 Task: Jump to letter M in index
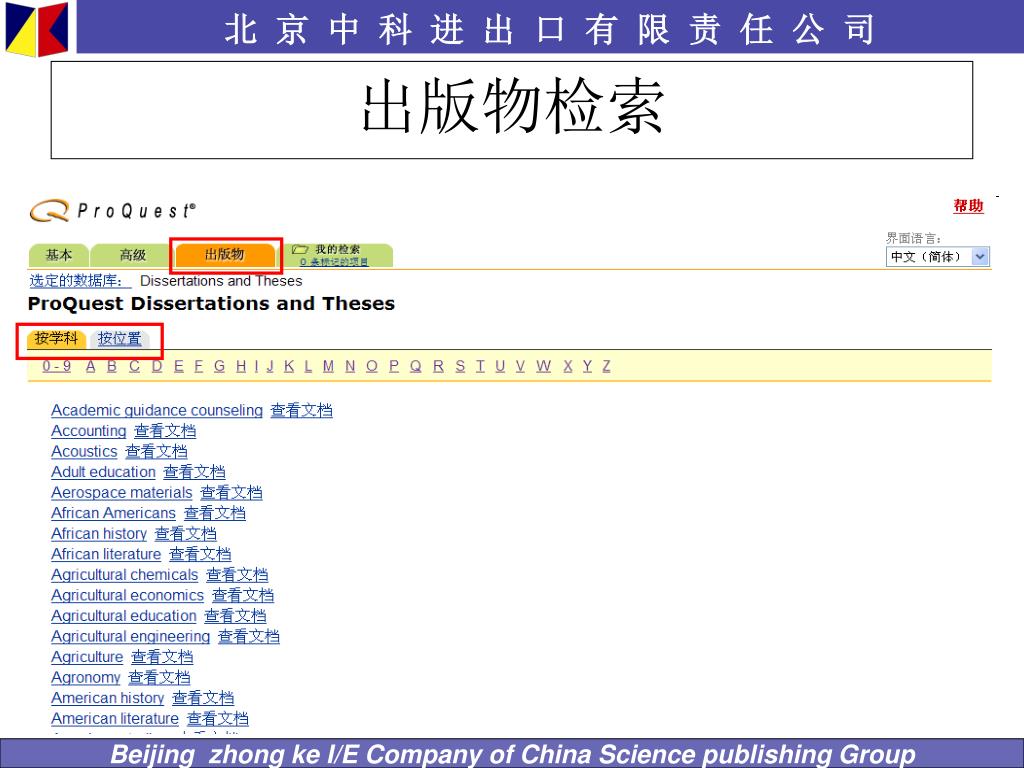(328, 366)
